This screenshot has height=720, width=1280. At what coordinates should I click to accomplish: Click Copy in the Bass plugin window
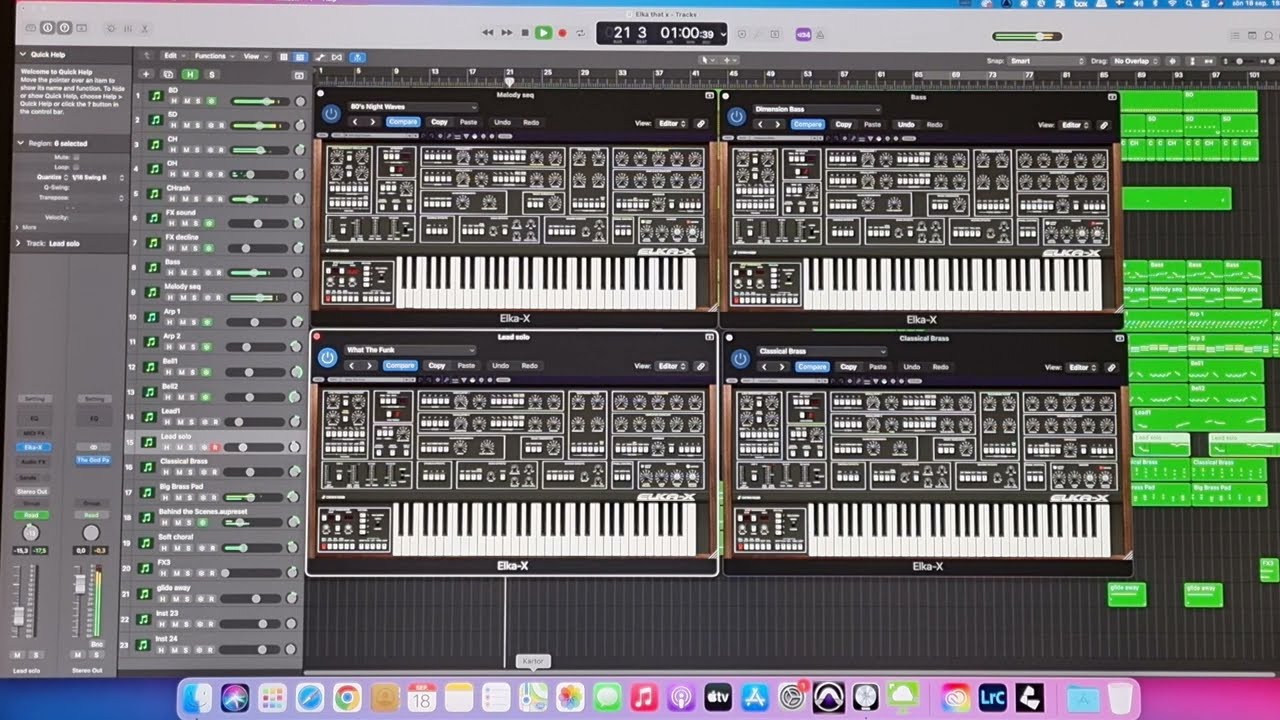pos(843,125)
